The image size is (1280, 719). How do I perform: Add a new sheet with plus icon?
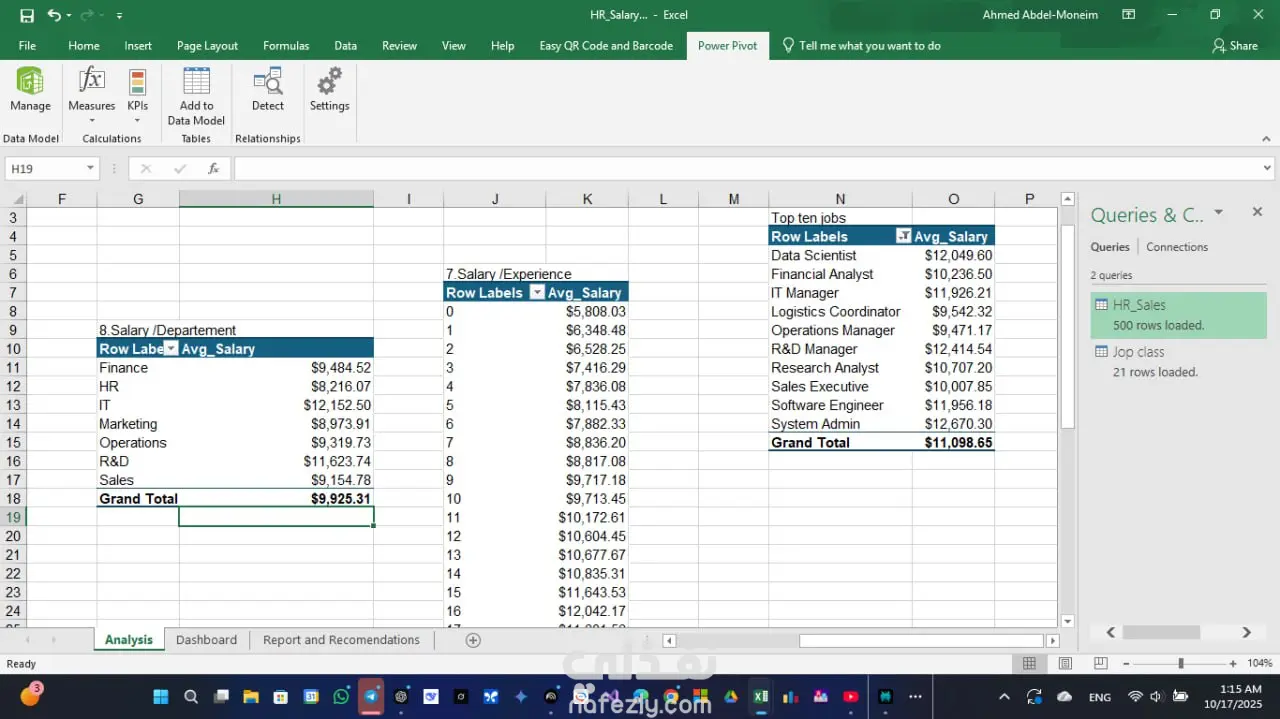[473, 640]
